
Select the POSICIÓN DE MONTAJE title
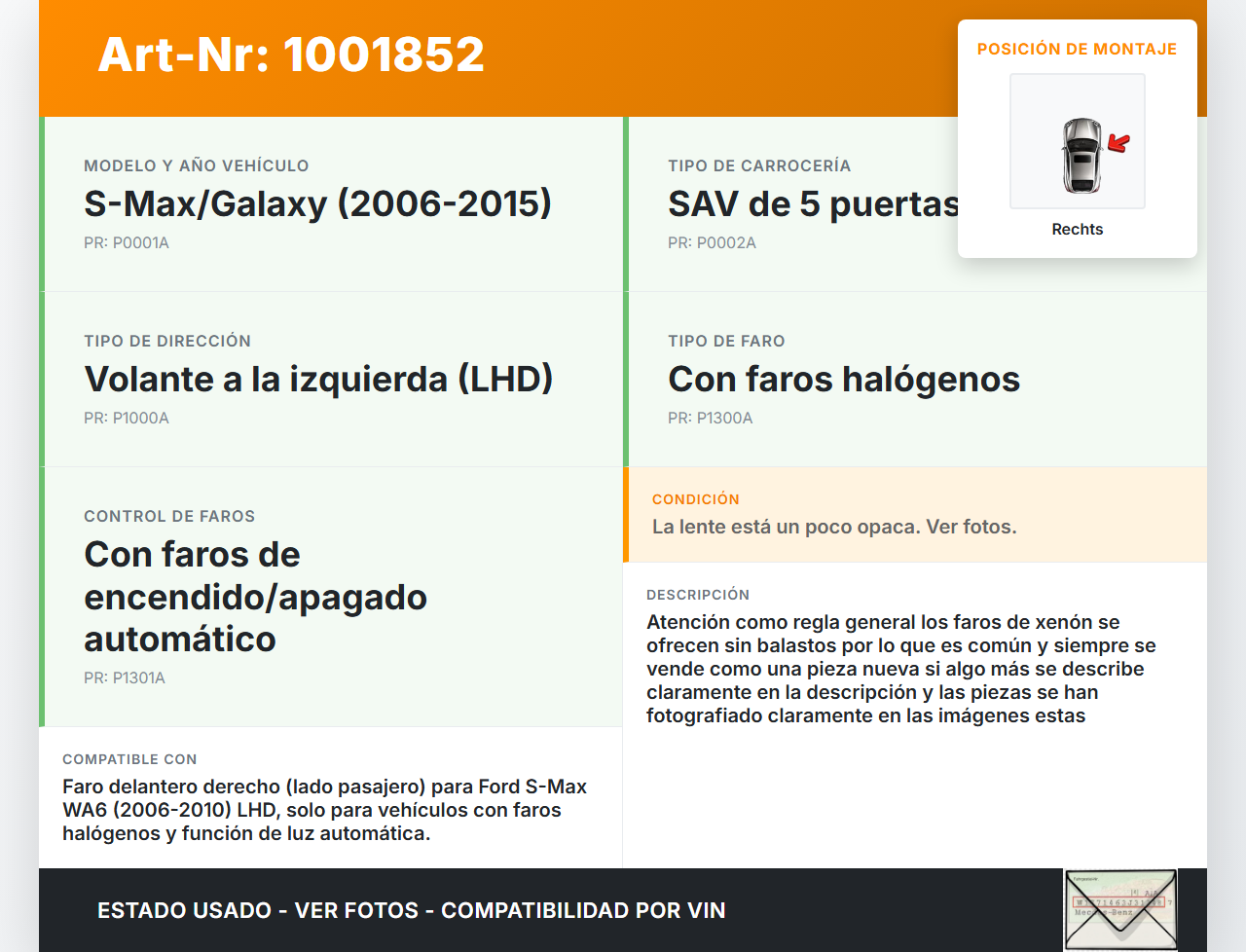tap(1077, 49)
